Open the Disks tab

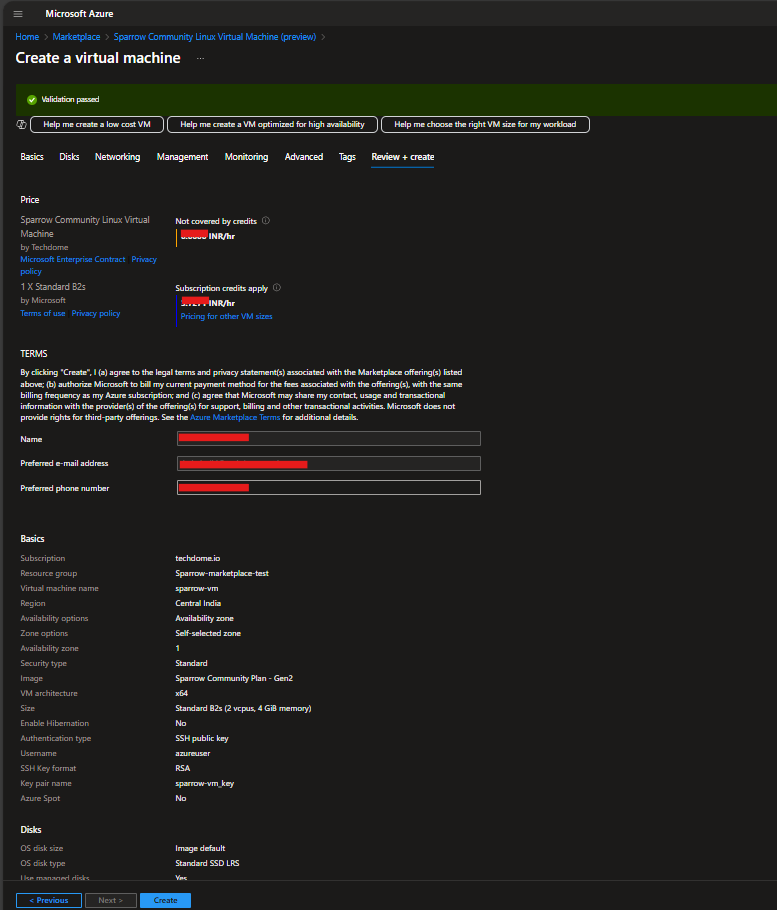click(69, 157)
